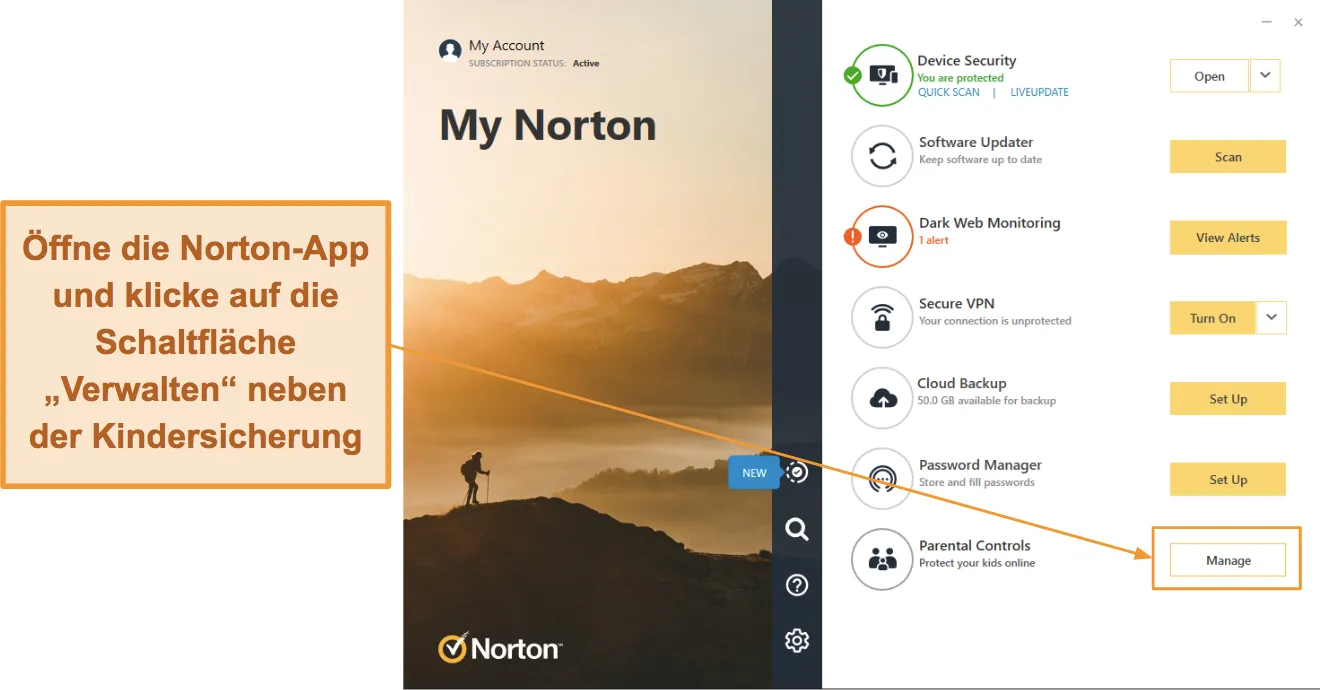Open the settings gear icon
1320x690 pixels.
pos(797,641)
